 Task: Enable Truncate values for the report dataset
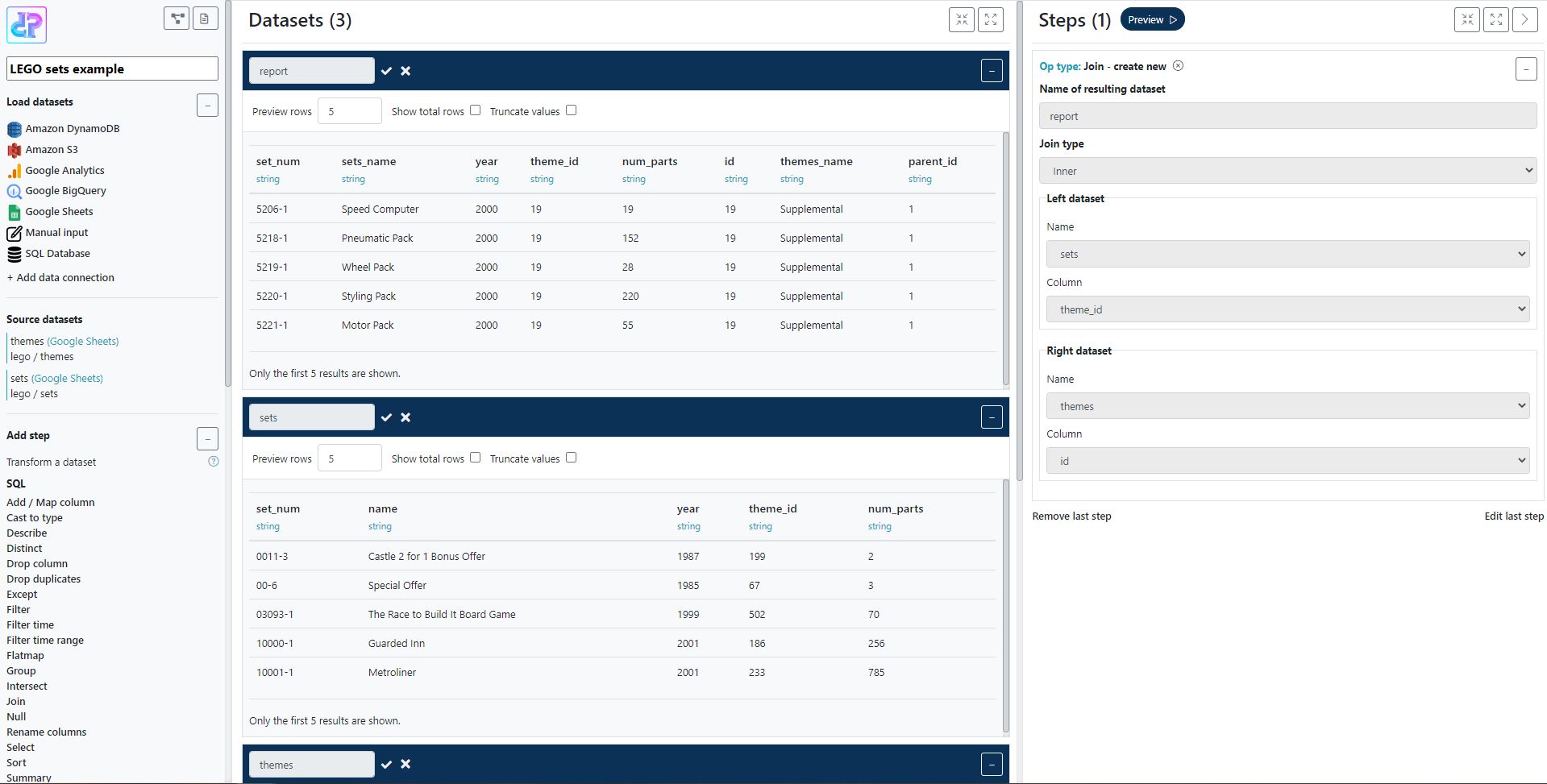point(571,110)
